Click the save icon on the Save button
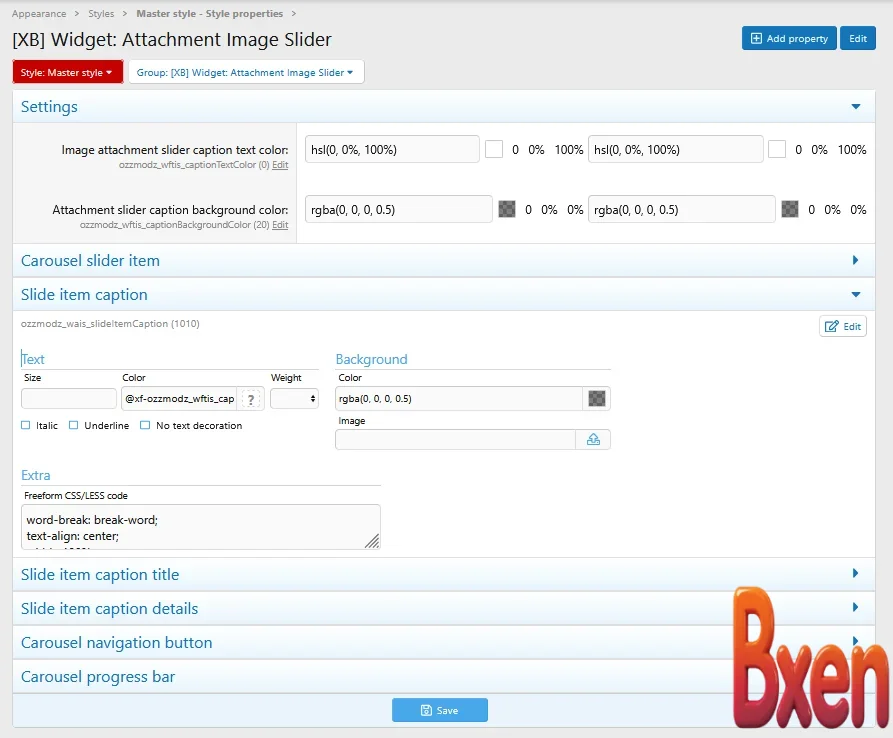Screen dimensions: 893x738 click(x=424, y=710)
